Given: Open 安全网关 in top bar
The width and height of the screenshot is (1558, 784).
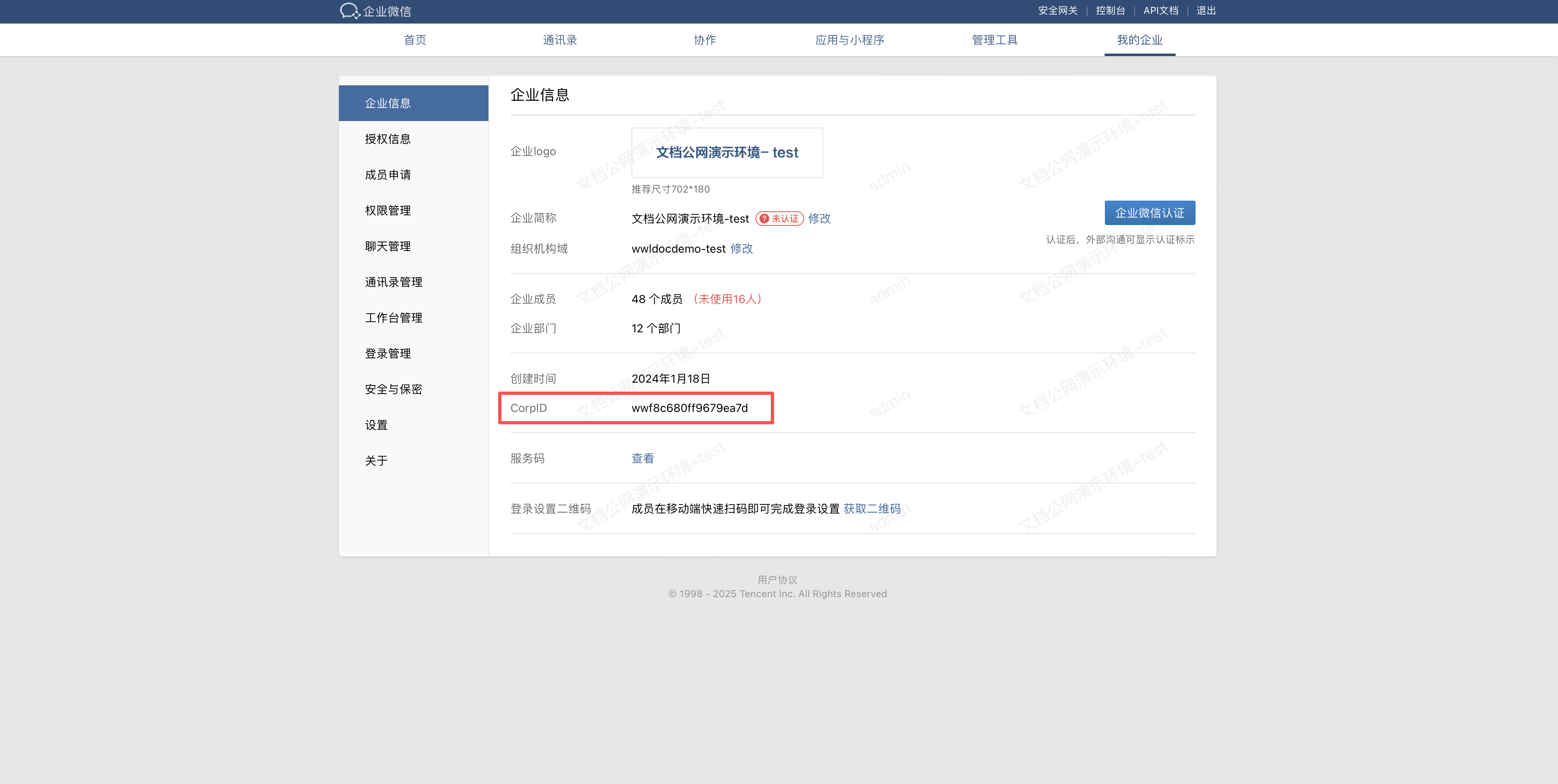Looking at the screenshot, I should click(x=1057, y=10).
